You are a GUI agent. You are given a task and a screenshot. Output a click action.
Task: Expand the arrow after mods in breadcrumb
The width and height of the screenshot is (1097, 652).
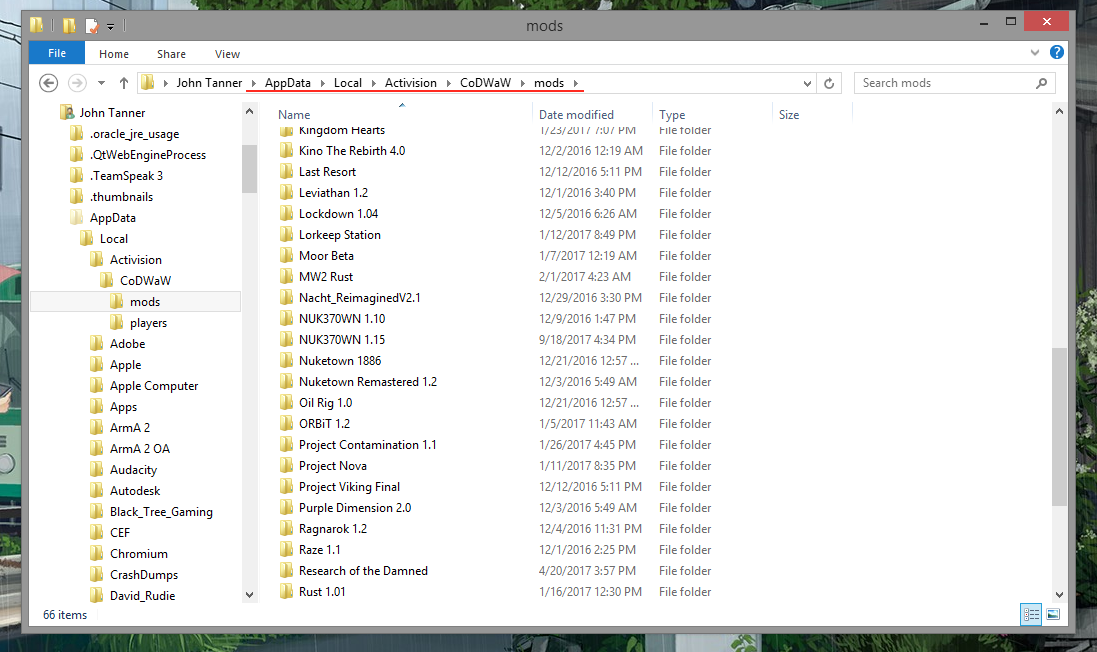point(576,83)
